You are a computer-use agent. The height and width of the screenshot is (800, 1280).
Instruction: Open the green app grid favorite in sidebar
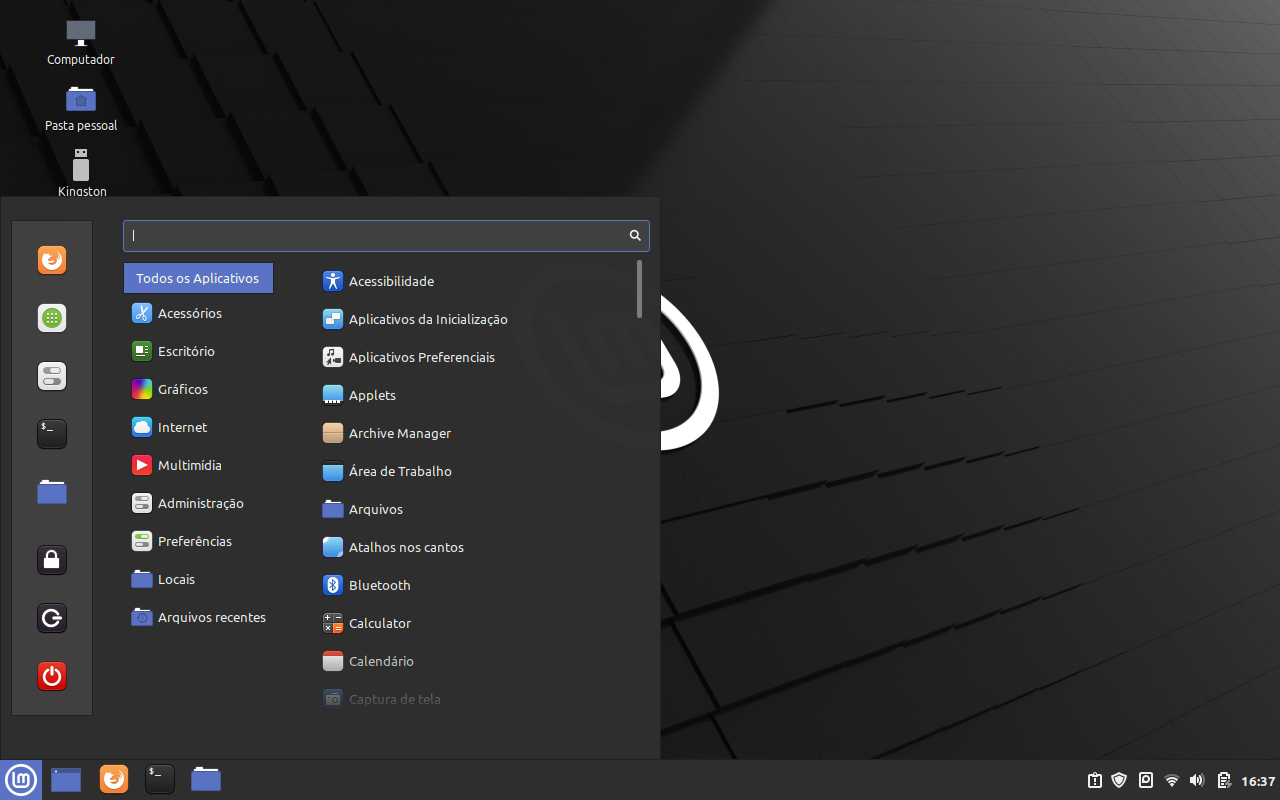tap(52, 318)
